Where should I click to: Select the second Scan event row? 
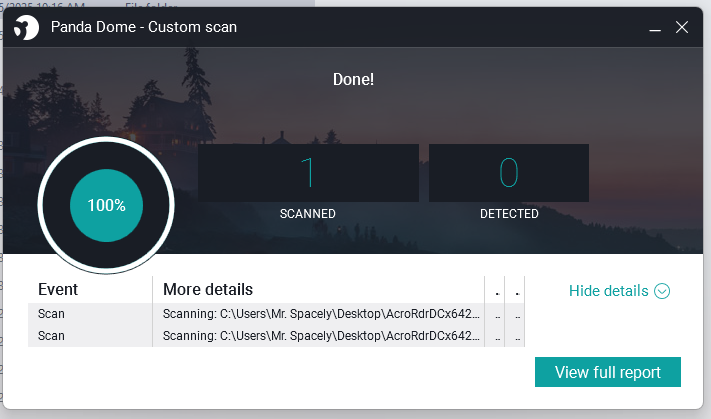276,336
